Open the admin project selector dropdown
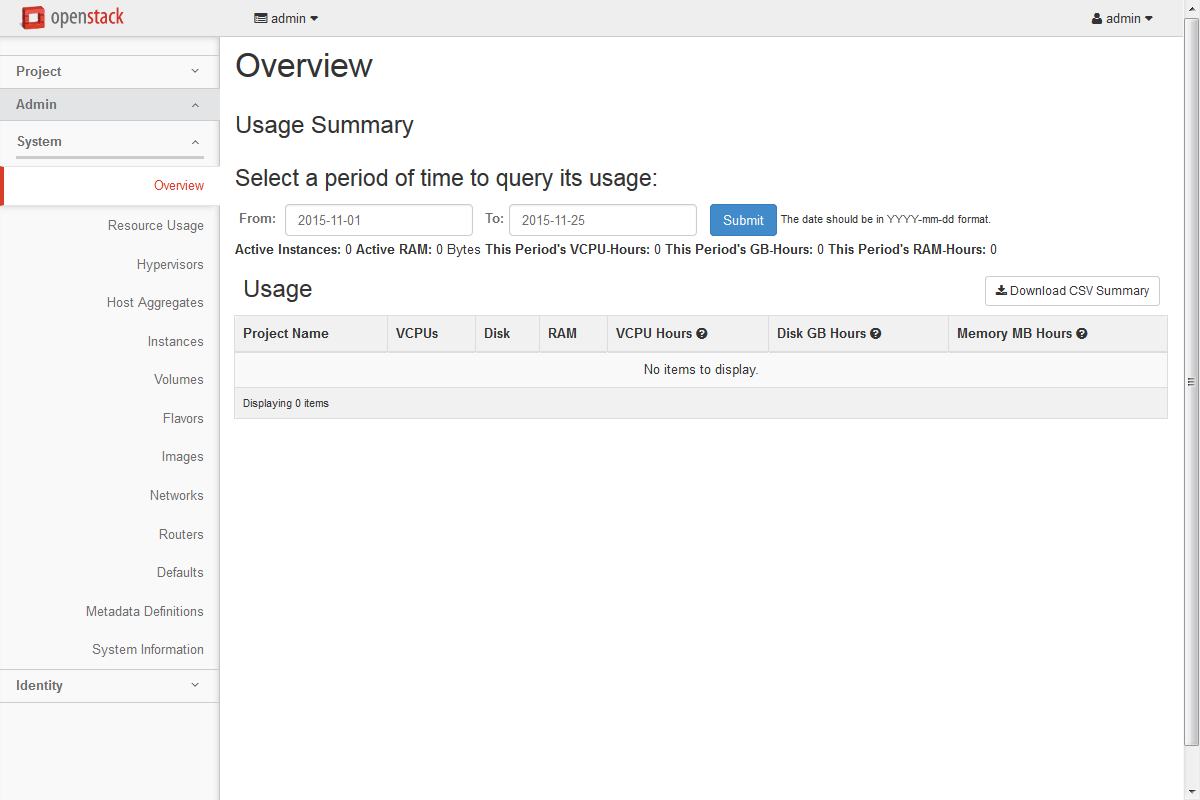 point(286,18)
